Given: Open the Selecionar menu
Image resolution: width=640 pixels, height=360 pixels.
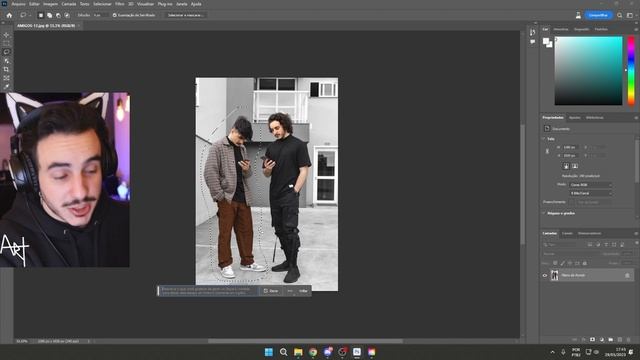Looking at the screenshot, I should click(x=102, y=4).
